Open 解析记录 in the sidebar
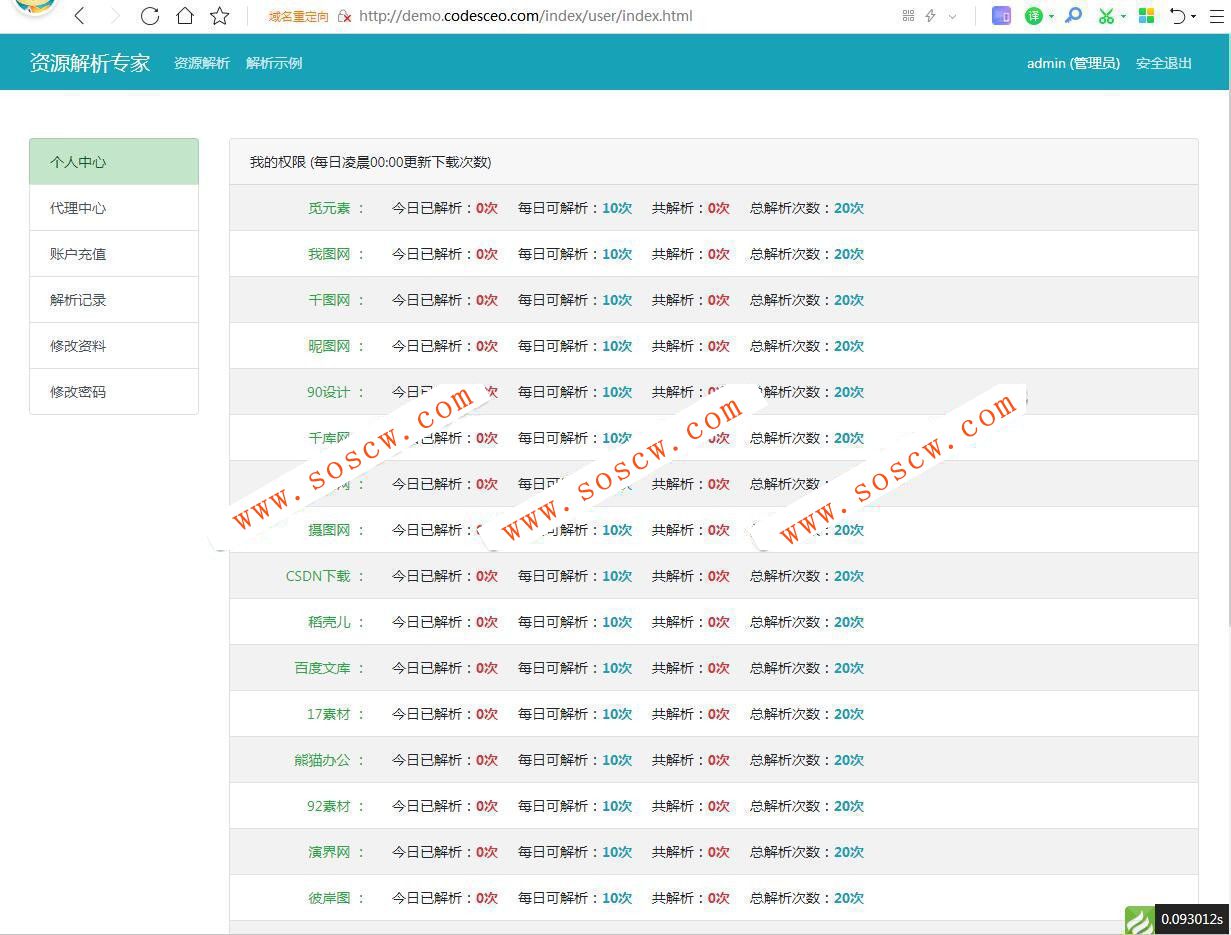1231x935 pixels. (114, 300)
